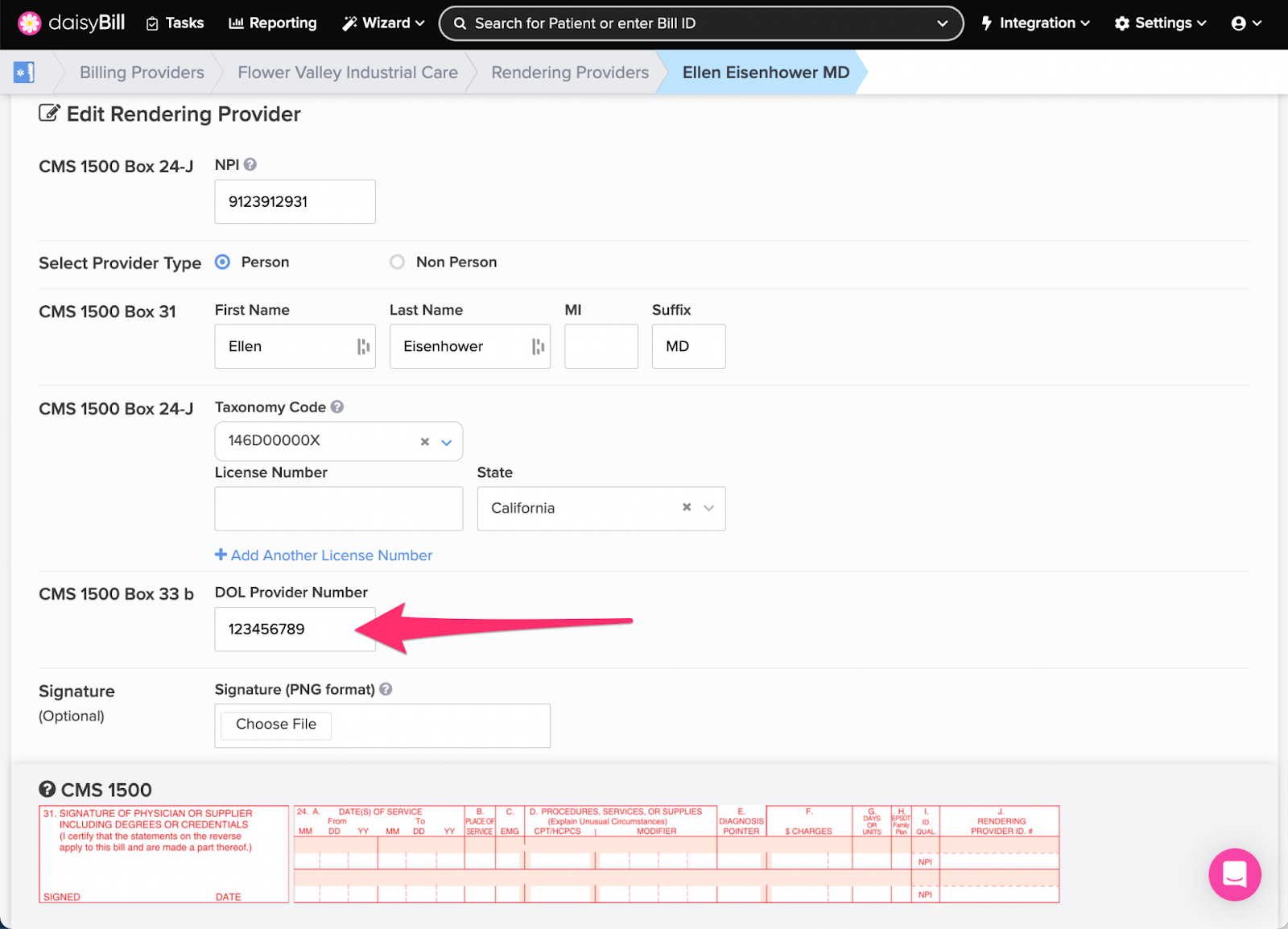Viewport: 1288px width, 929px height.
Task: Click the Signature PNG format help icon
Action: tap(386, 689)
